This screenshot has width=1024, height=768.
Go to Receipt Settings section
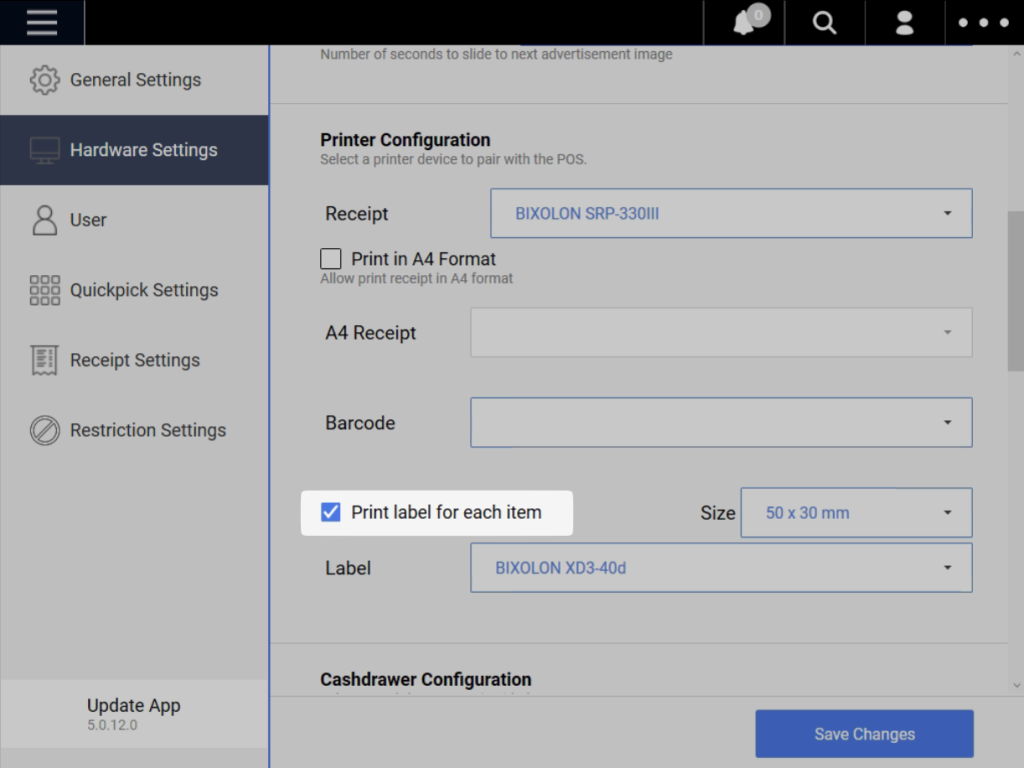[x=134, y=360]
